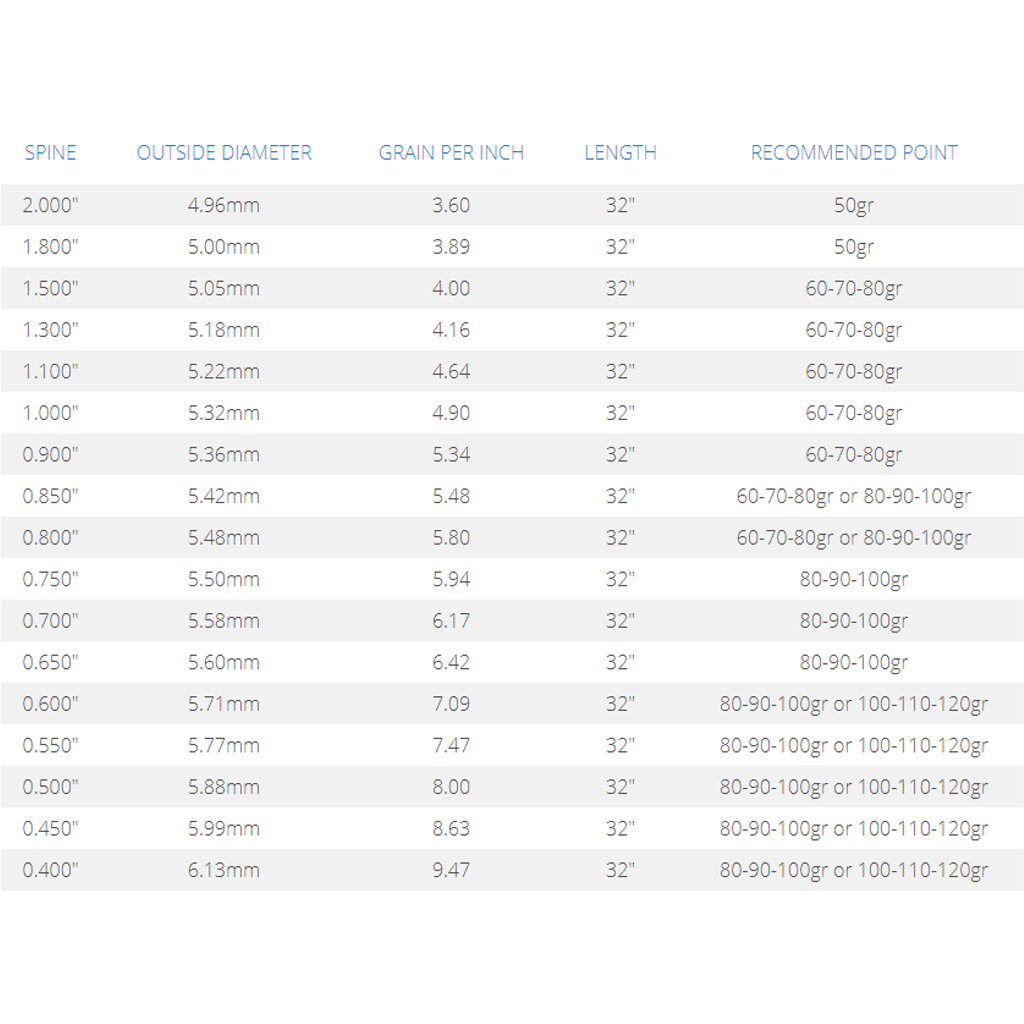Click the 5.71mm outside diameter value

coord(224,704)
